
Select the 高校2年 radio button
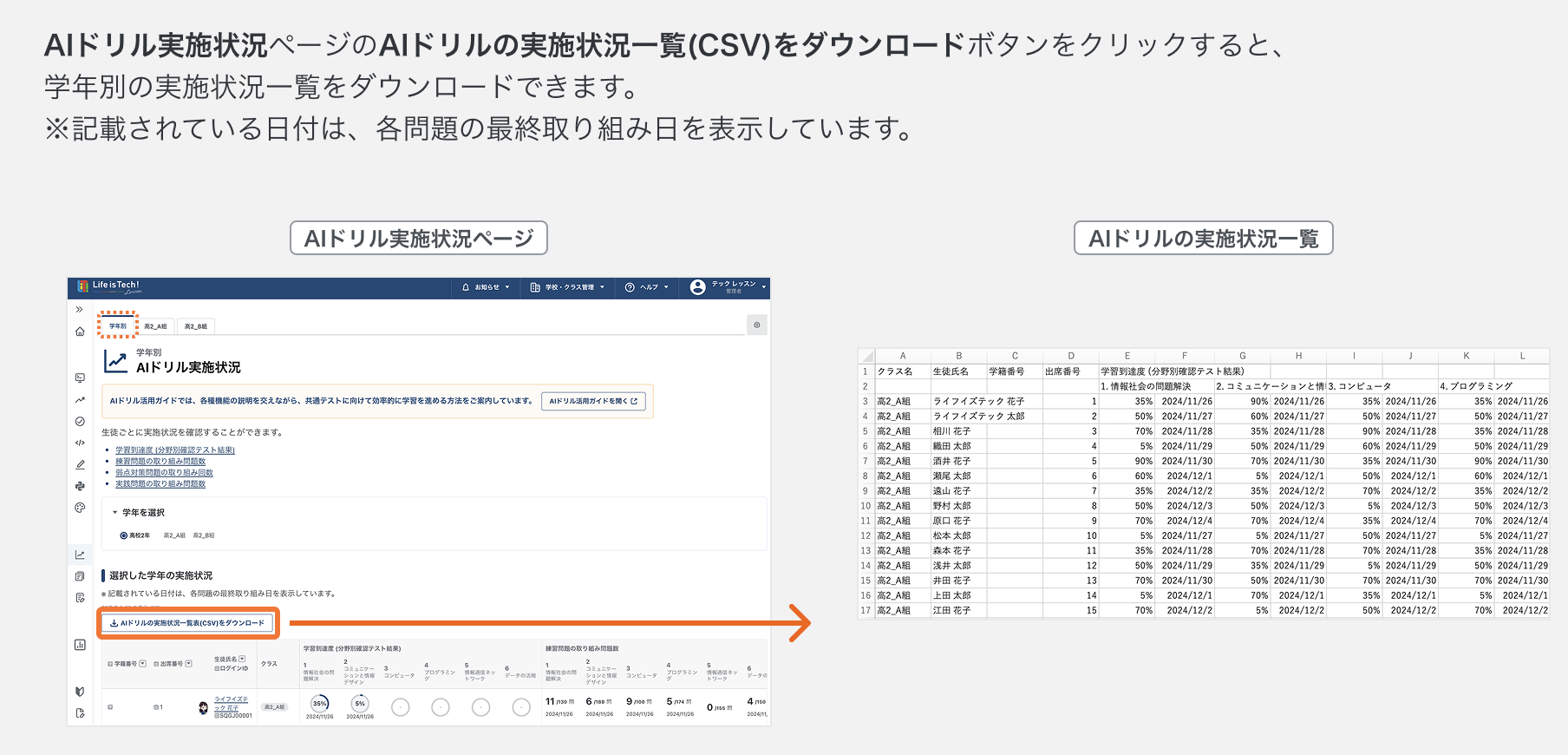[x=124, y=535]
